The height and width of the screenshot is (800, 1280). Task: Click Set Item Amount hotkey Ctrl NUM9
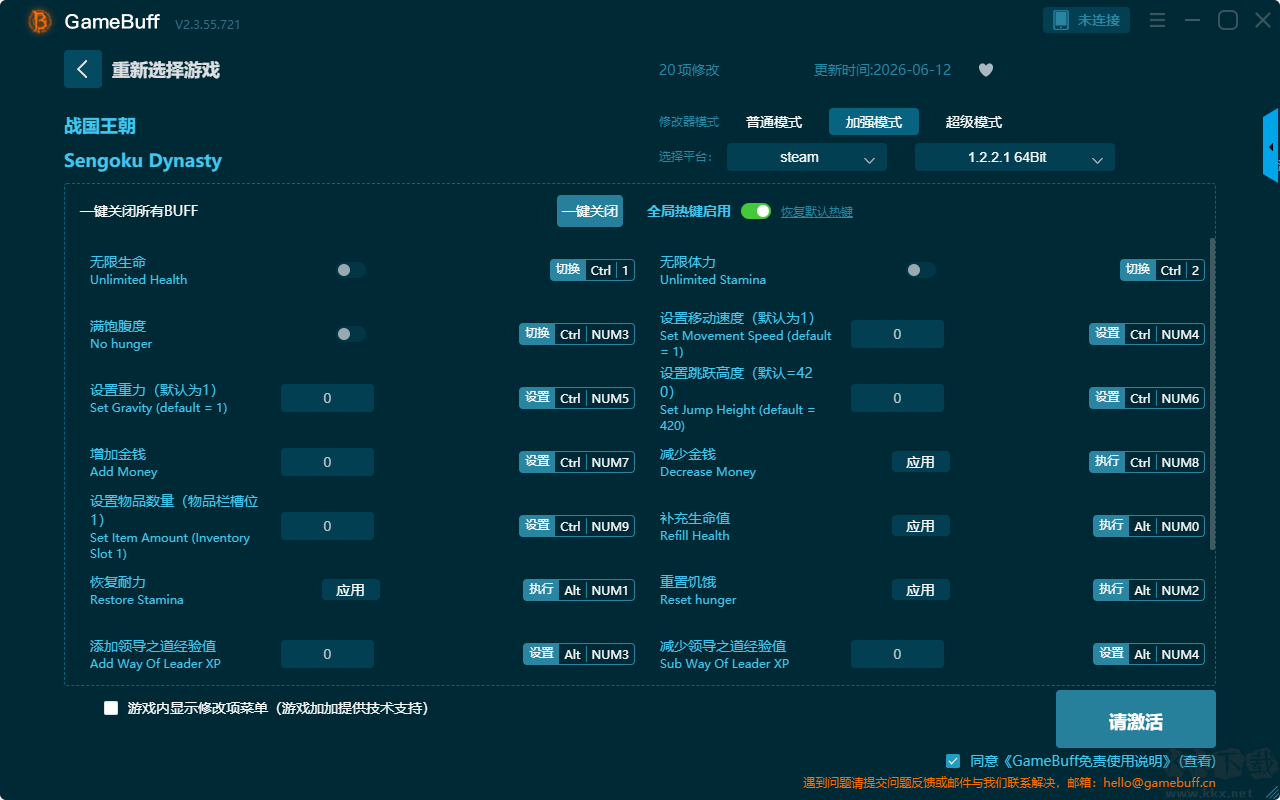pos(577,526)
